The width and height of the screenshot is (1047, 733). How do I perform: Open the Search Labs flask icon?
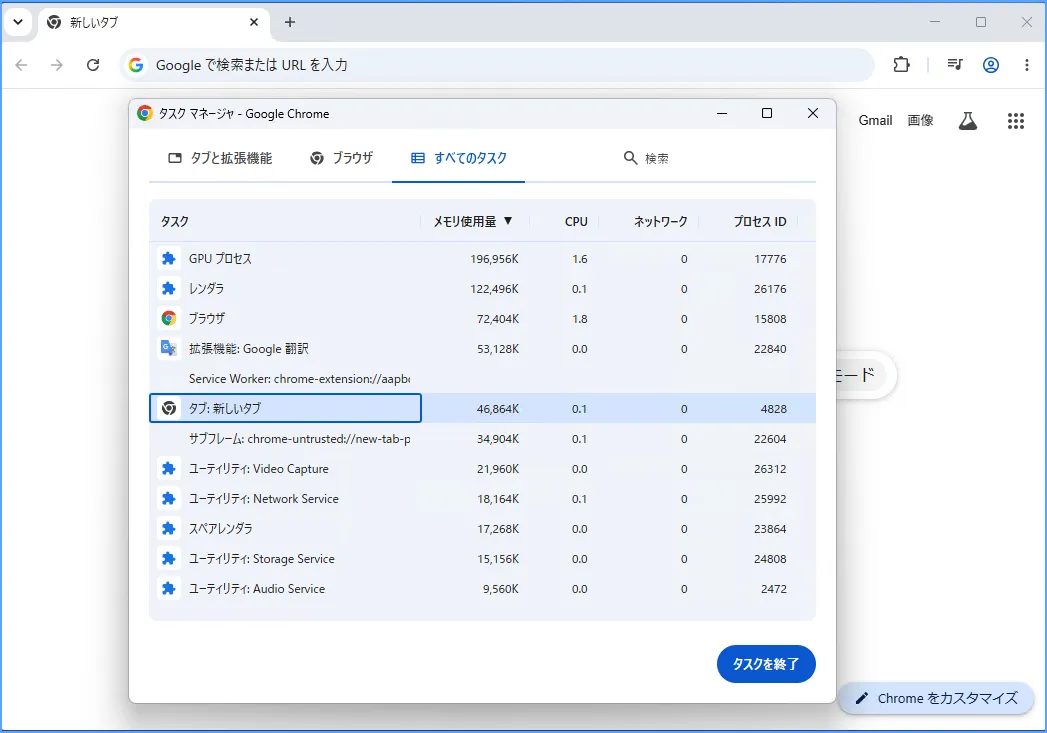click(968, 121)
